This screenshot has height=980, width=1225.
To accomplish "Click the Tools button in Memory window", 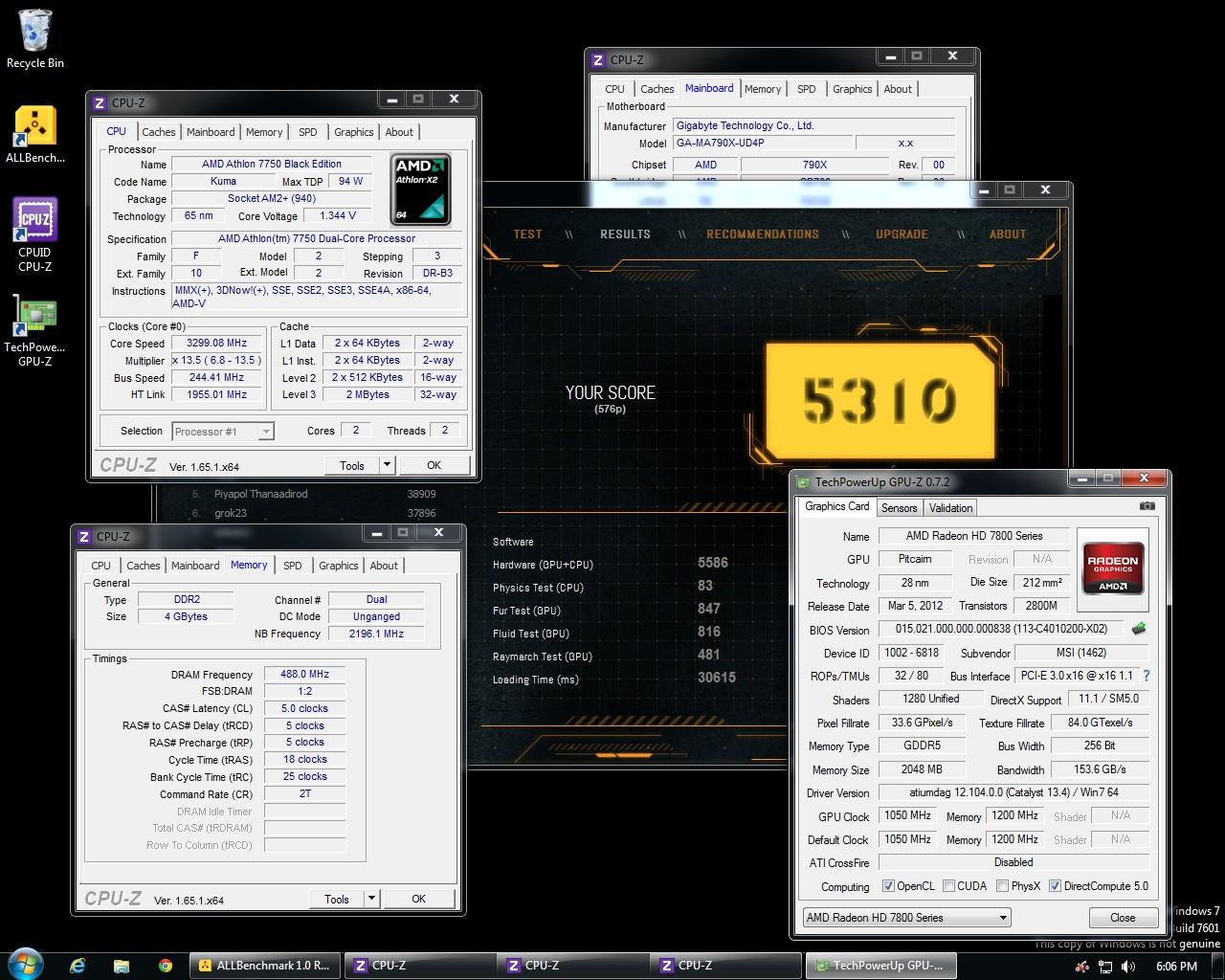I will point(337,899).
